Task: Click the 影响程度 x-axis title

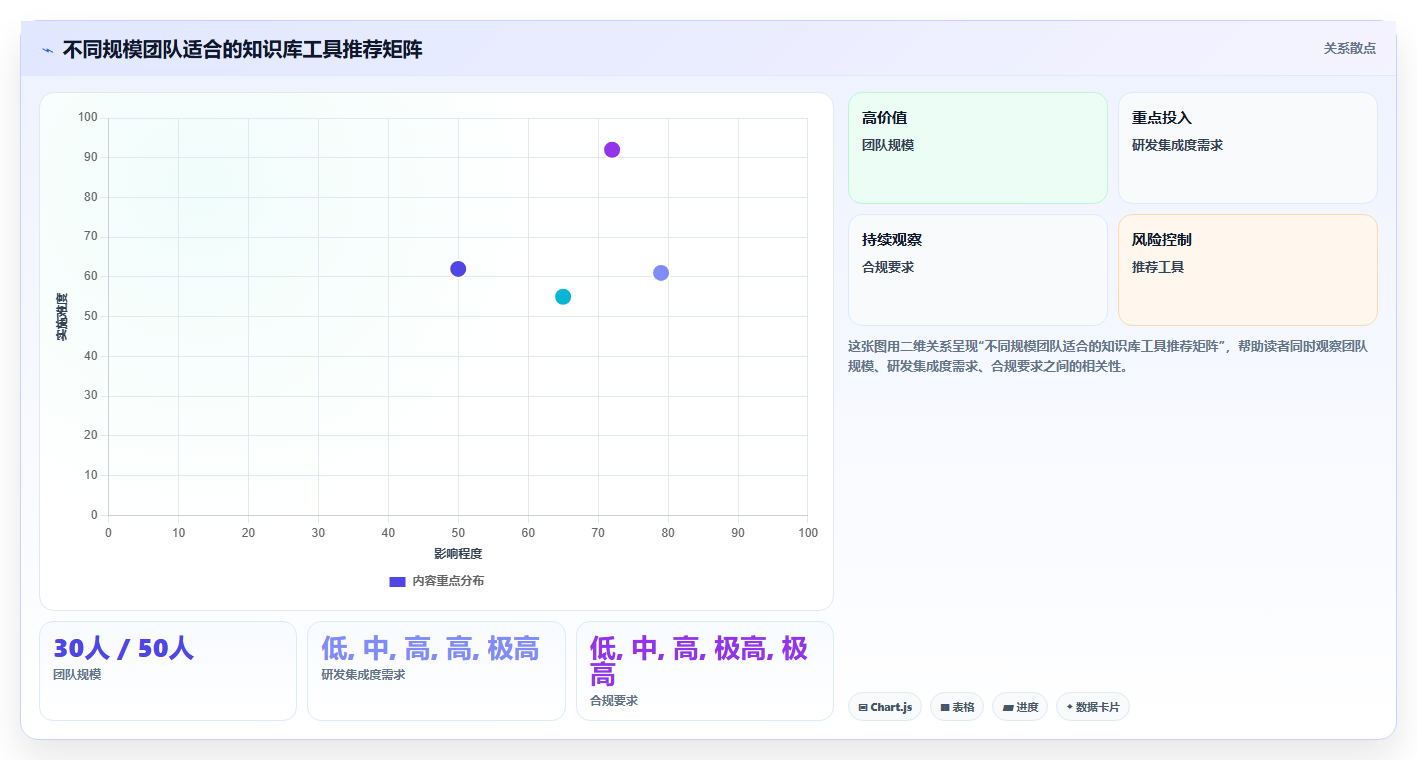Action: (x=458, y=554)
